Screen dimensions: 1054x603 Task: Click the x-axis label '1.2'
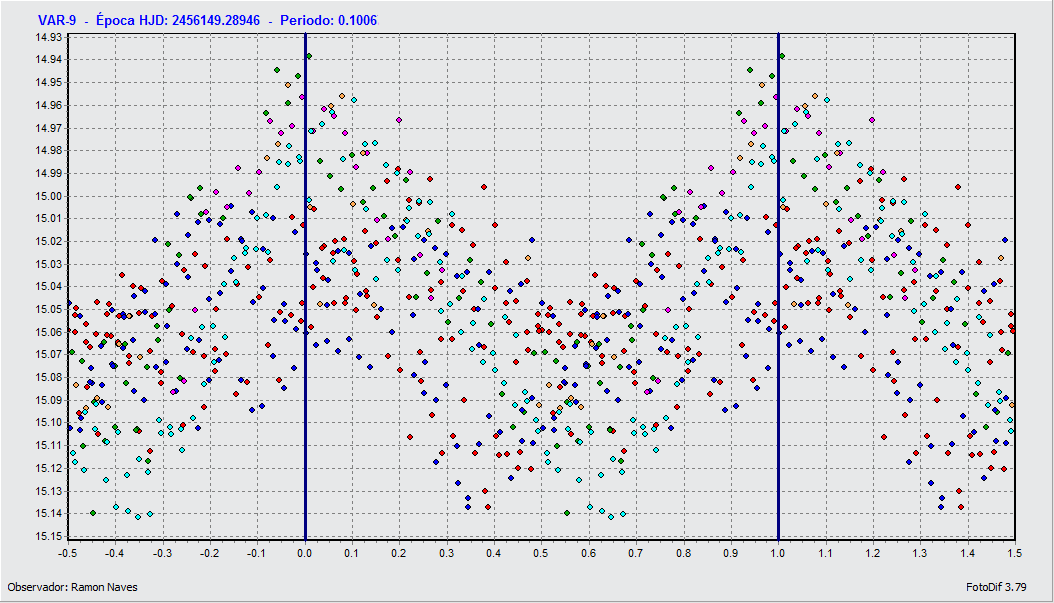point(873,553)
